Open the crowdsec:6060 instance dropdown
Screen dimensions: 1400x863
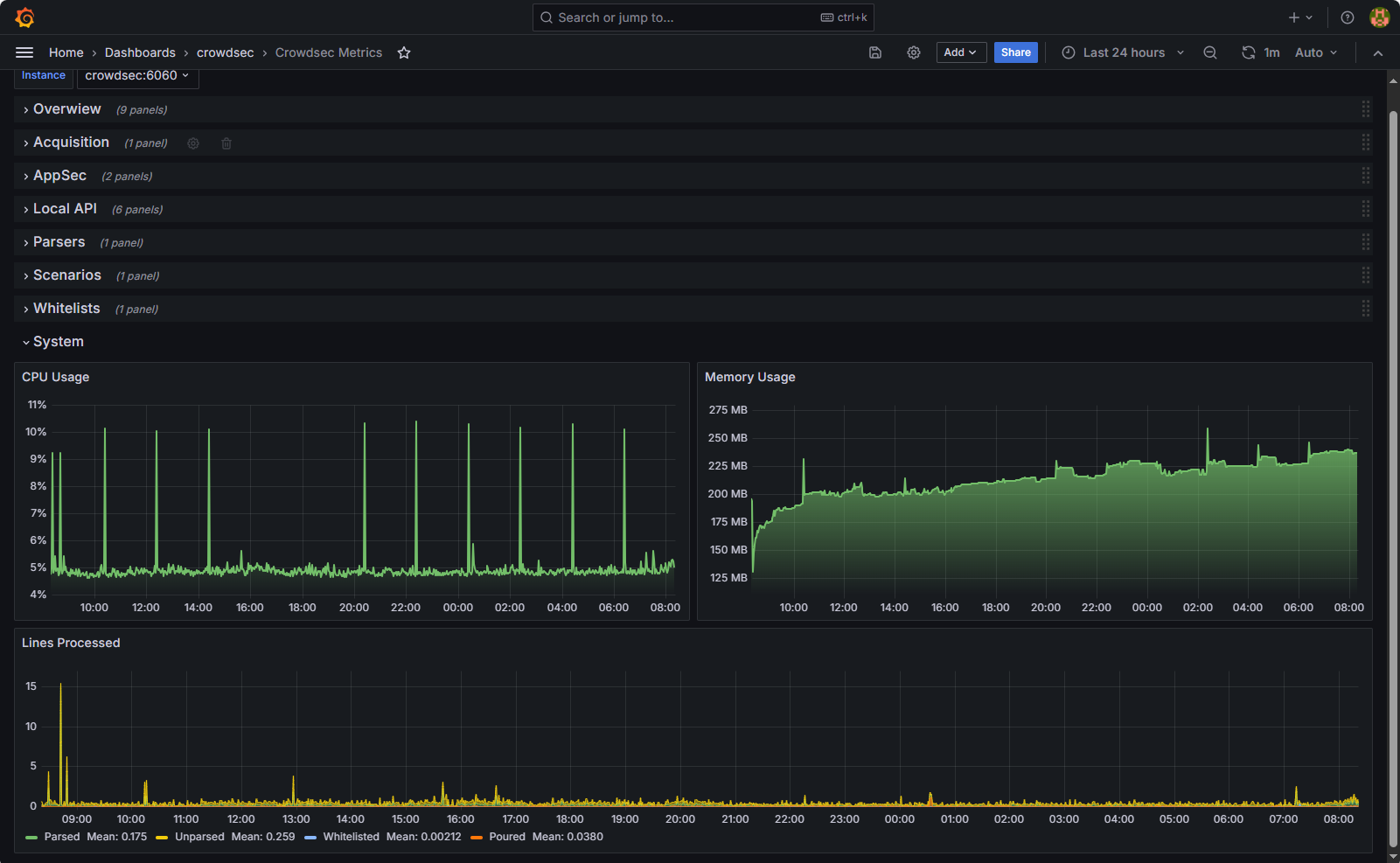coord(136,75)
